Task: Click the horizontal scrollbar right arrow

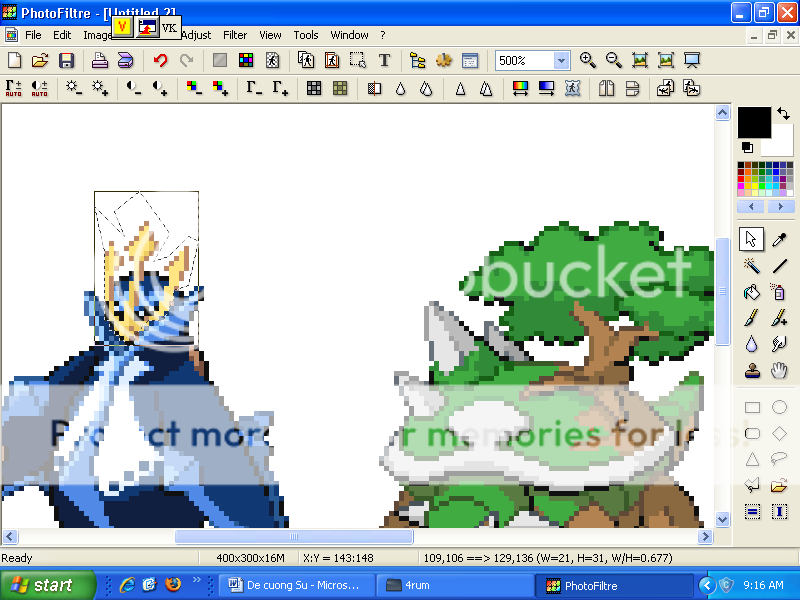Action: click(706, 537)
